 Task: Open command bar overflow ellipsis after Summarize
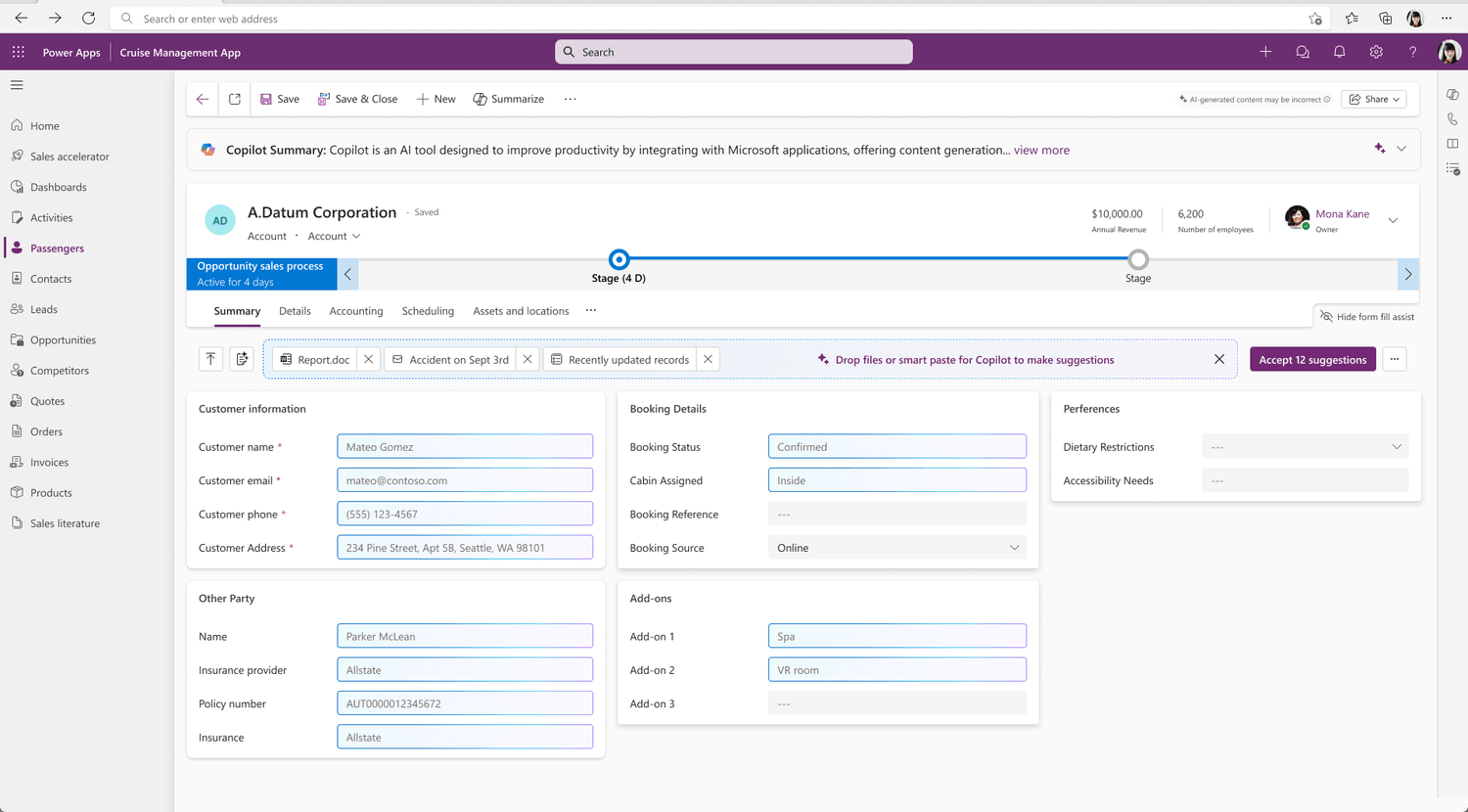571,99
